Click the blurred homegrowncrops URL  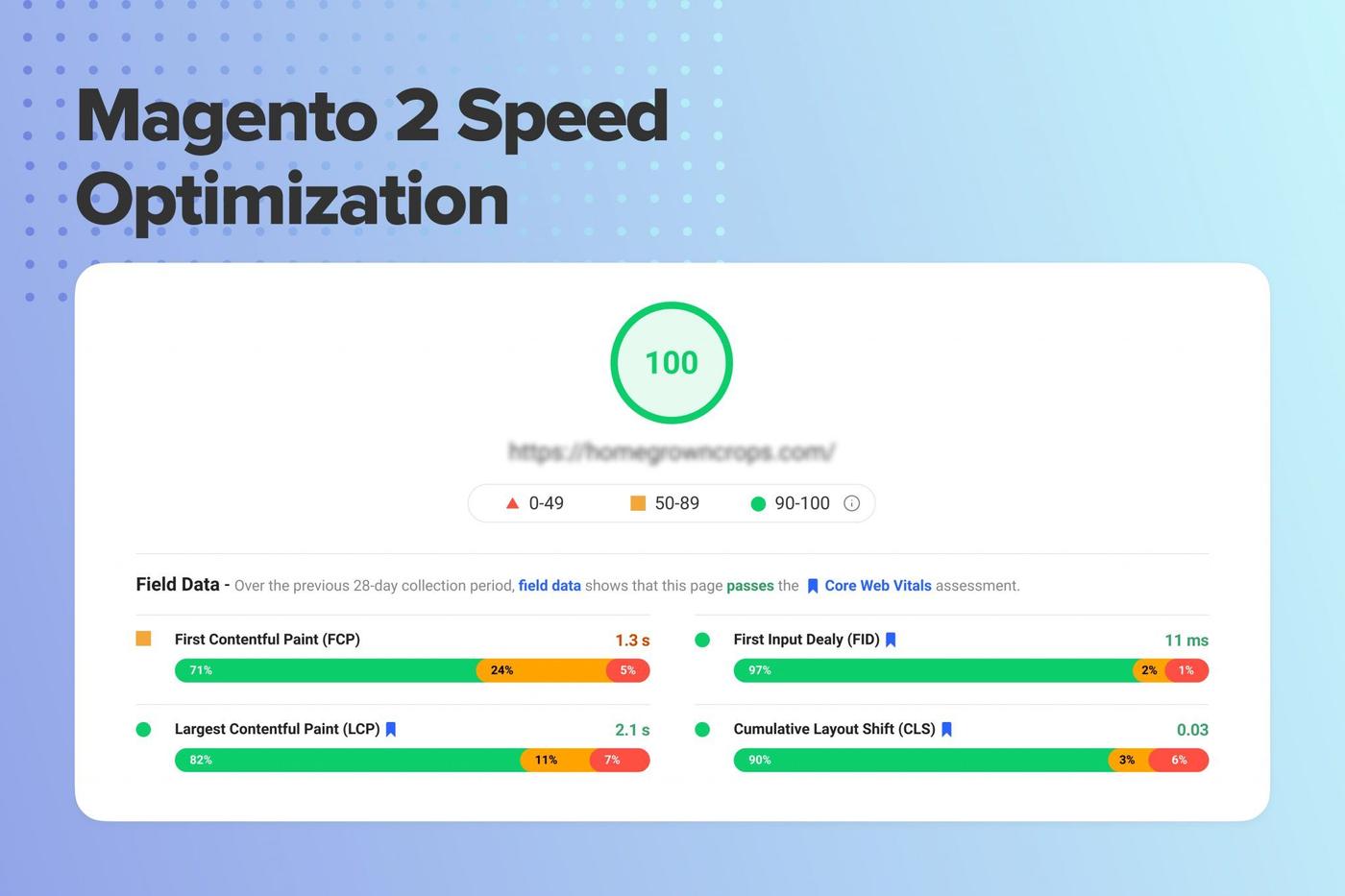click(672, 450)
